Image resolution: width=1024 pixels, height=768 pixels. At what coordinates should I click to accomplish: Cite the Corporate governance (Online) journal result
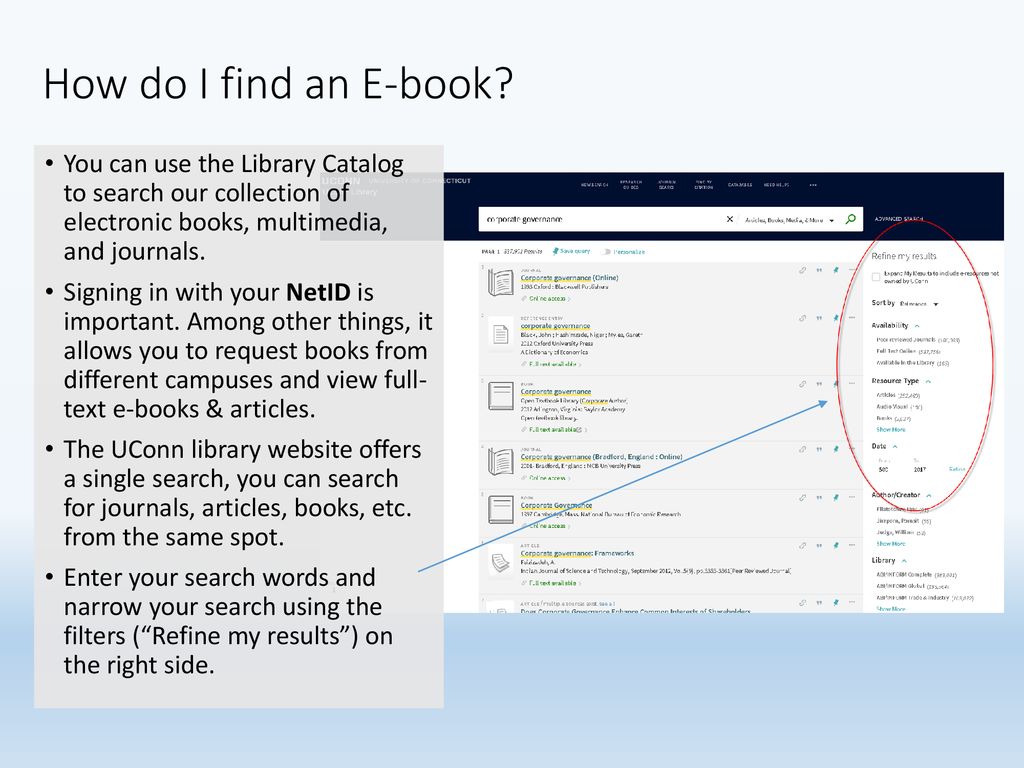coord(819,270)
